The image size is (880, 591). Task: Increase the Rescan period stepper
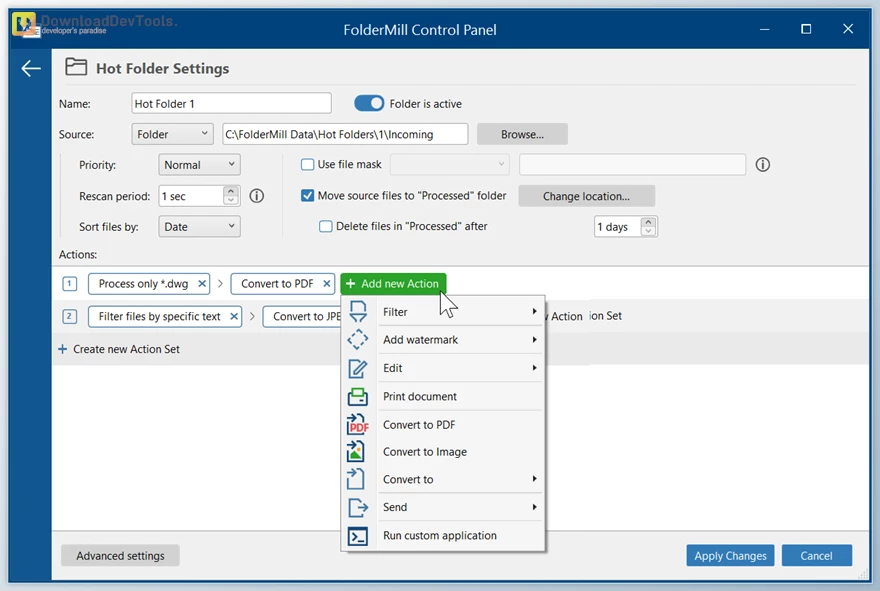[x=231, y=191]
